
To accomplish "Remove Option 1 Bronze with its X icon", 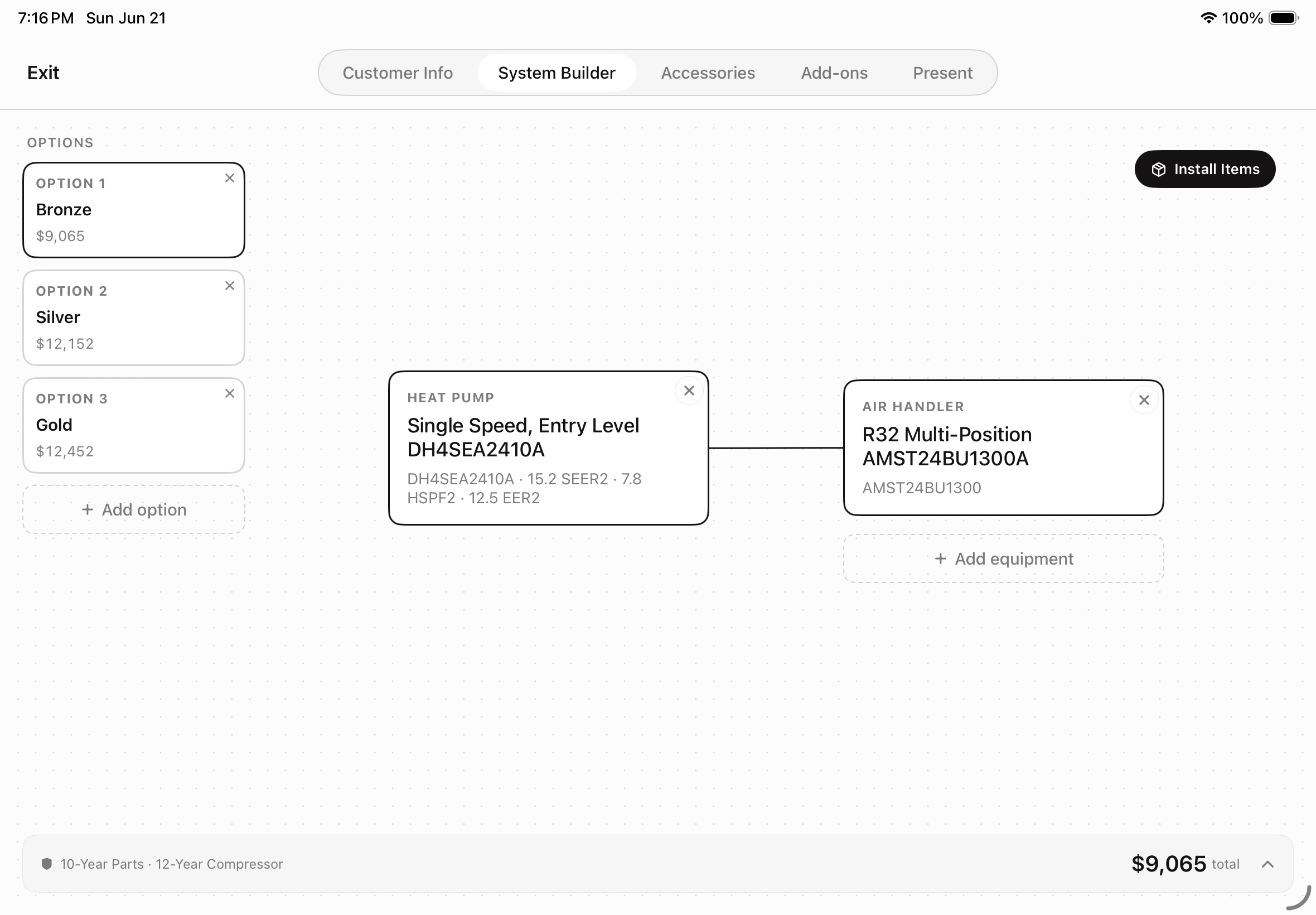I will (230, 179).
